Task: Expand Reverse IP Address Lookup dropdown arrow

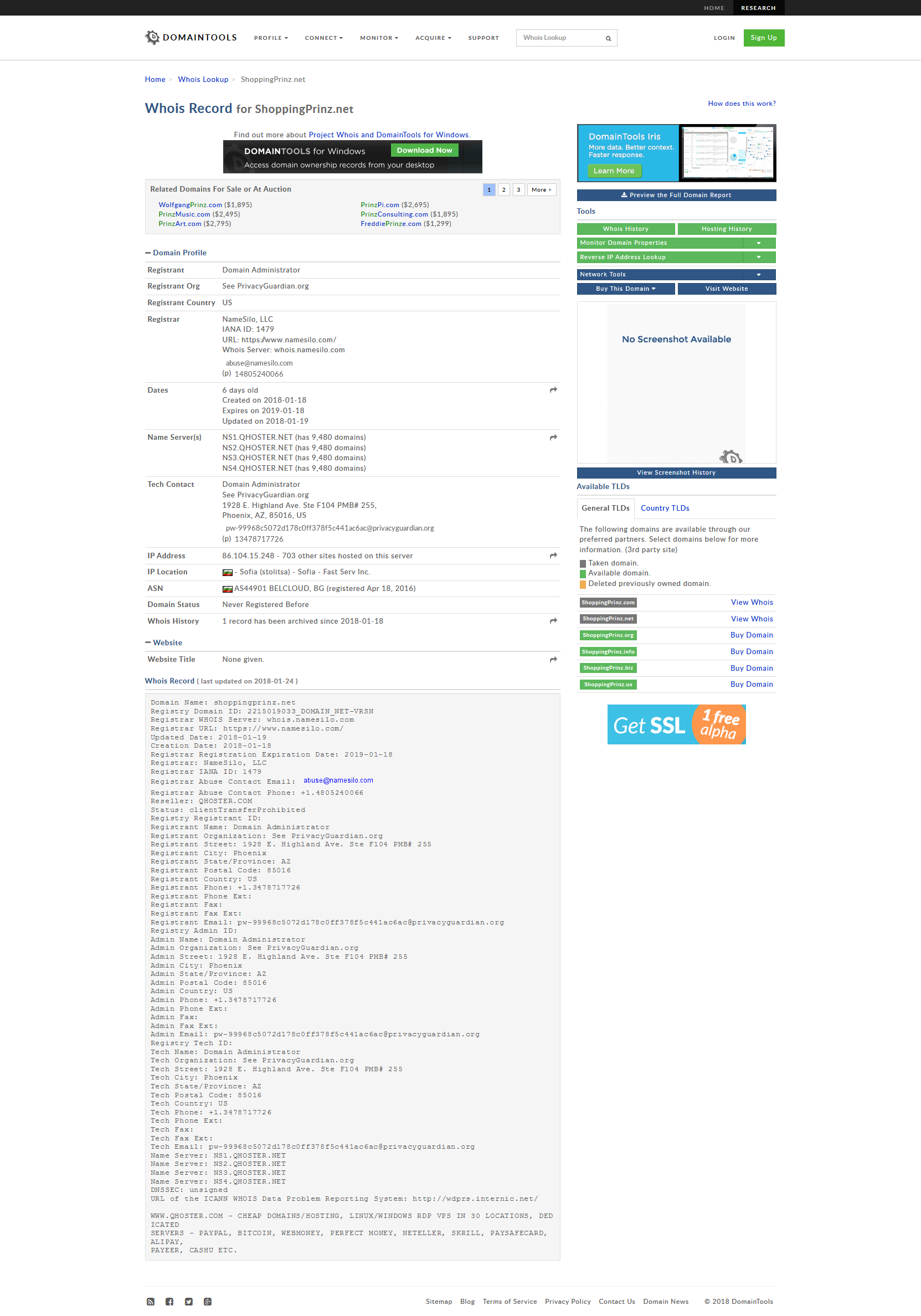Action: [x=759, y=258]
